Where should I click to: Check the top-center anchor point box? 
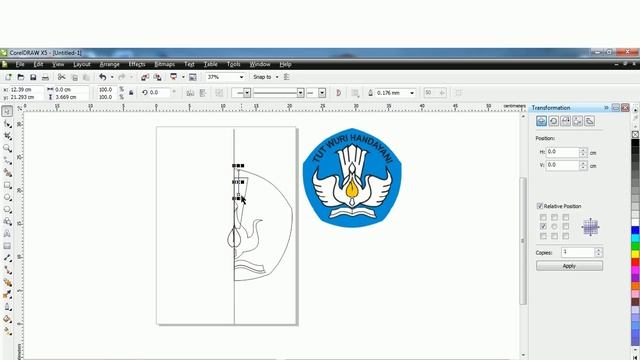[554, 218]
